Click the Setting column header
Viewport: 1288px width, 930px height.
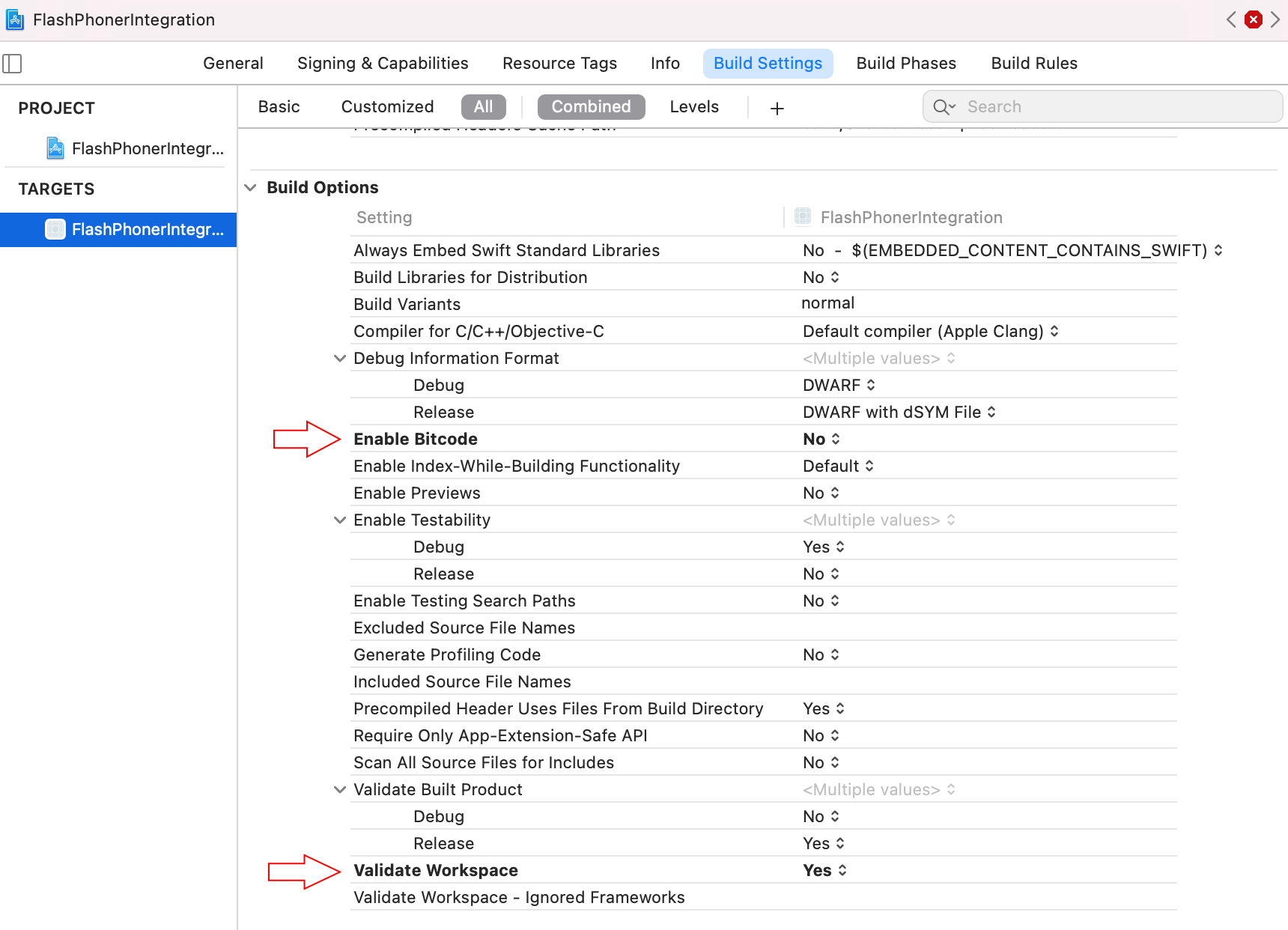coord(384,218)
